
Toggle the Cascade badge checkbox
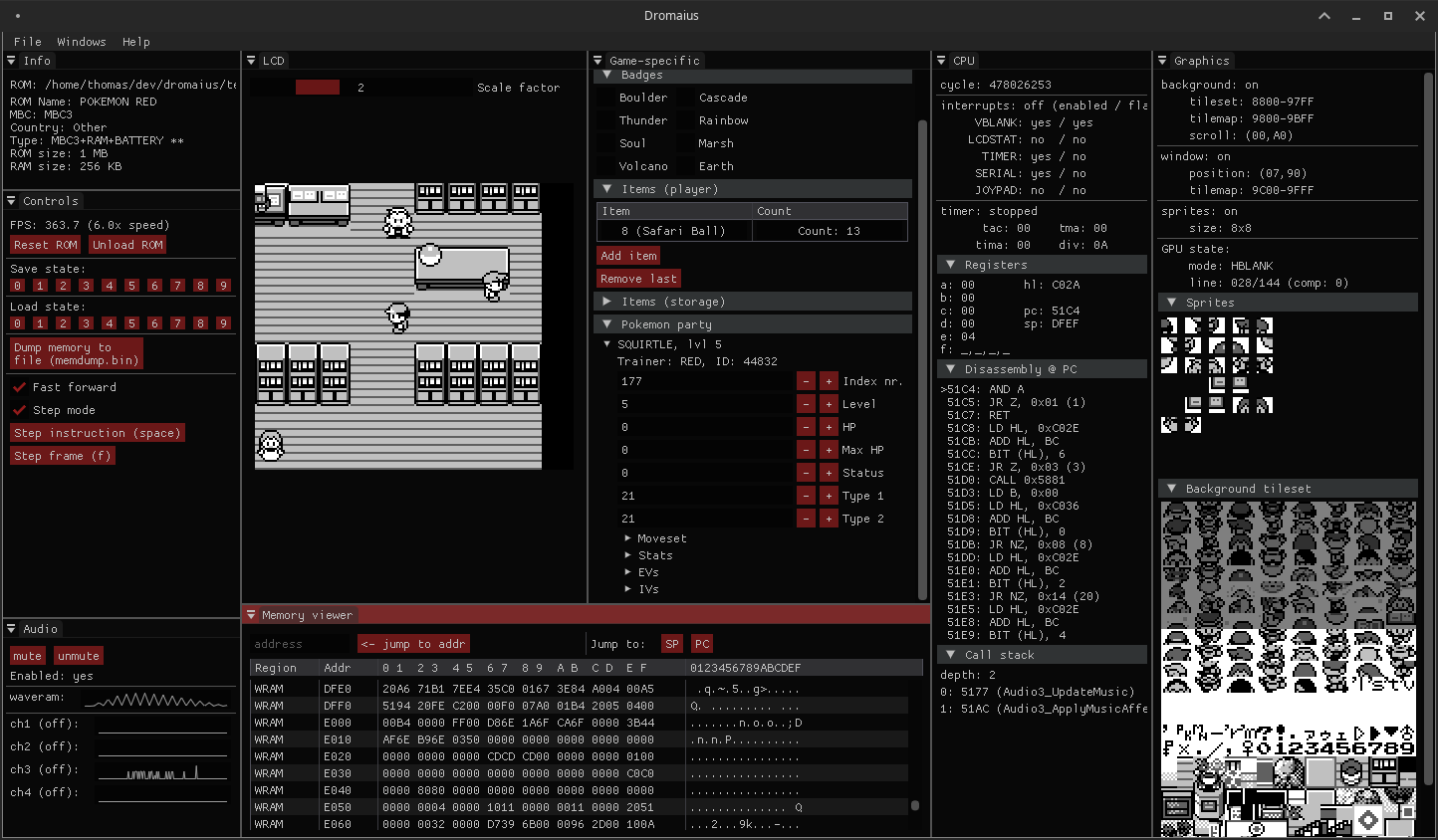[686, 98]
